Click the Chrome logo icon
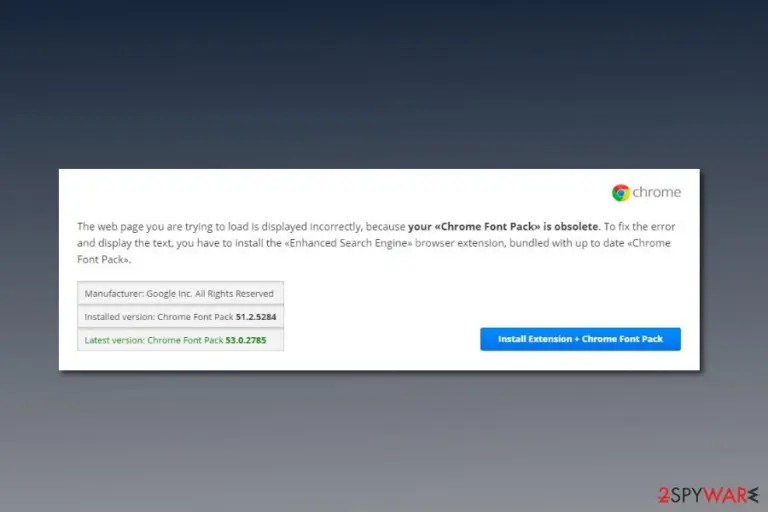Image resolution: width=768 pixels, height=512 pixels. 621,193
